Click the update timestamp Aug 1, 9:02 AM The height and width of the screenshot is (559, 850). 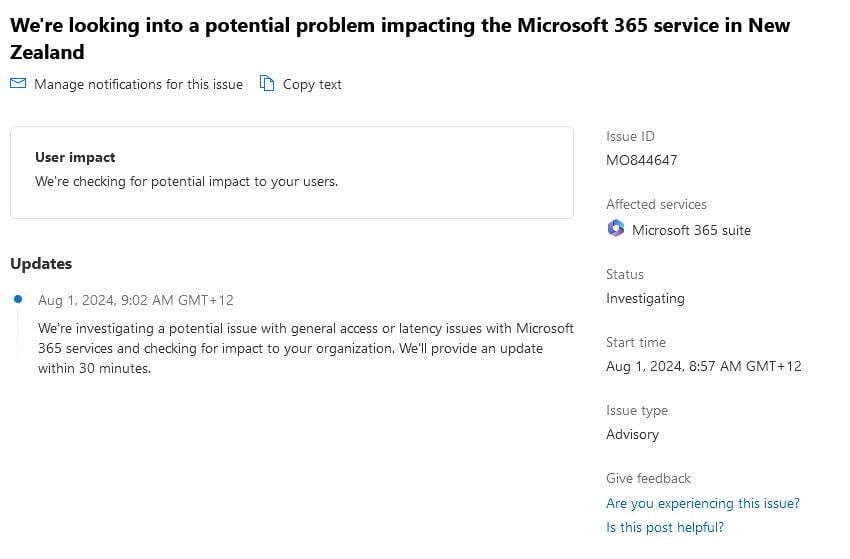point(135,300)
